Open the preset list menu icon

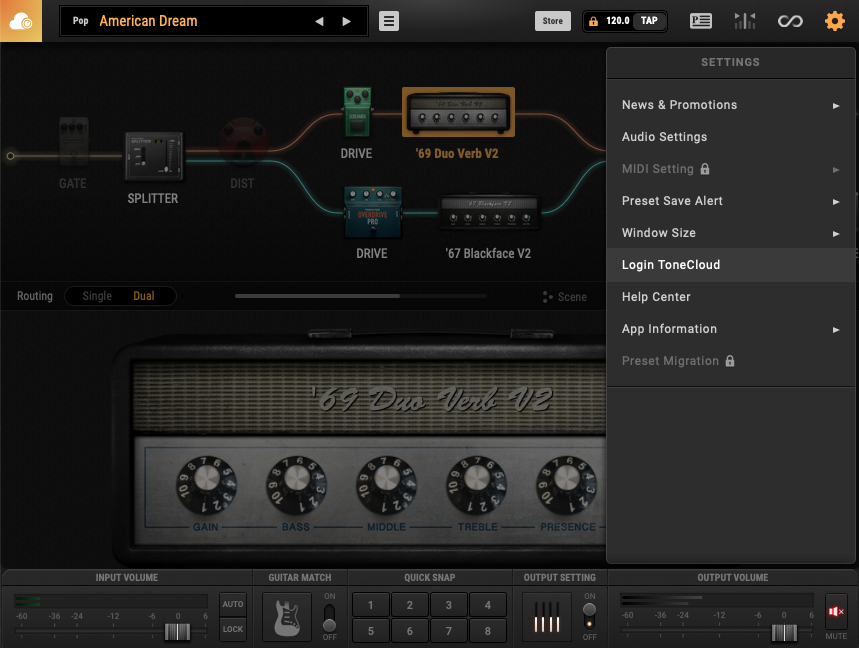tap(388, 21)
